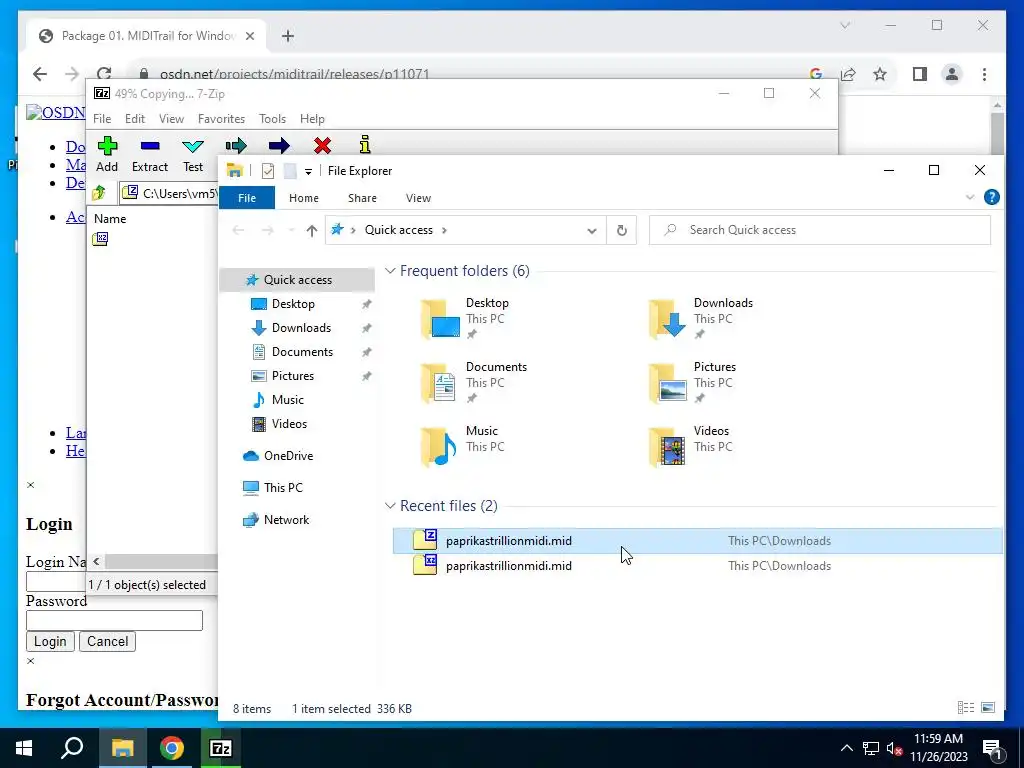
Task: Expand the File Explorer ribbon chevron
Action: click(970, 197)
